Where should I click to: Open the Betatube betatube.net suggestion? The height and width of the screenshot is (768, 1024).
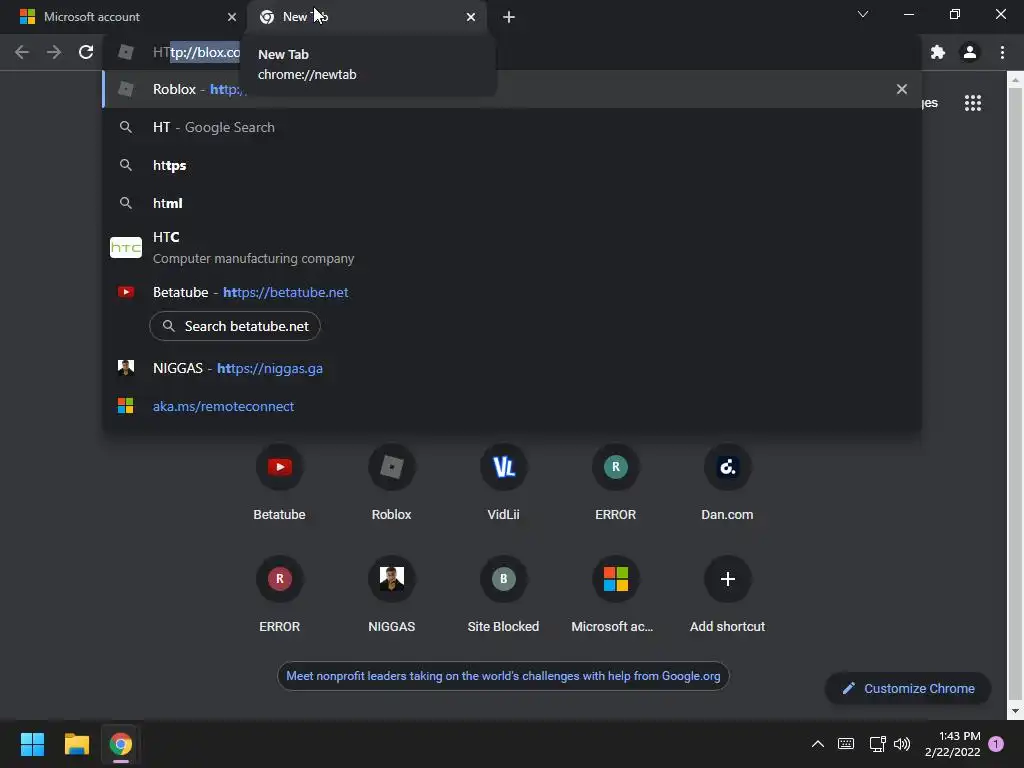(x=512, y=292)
